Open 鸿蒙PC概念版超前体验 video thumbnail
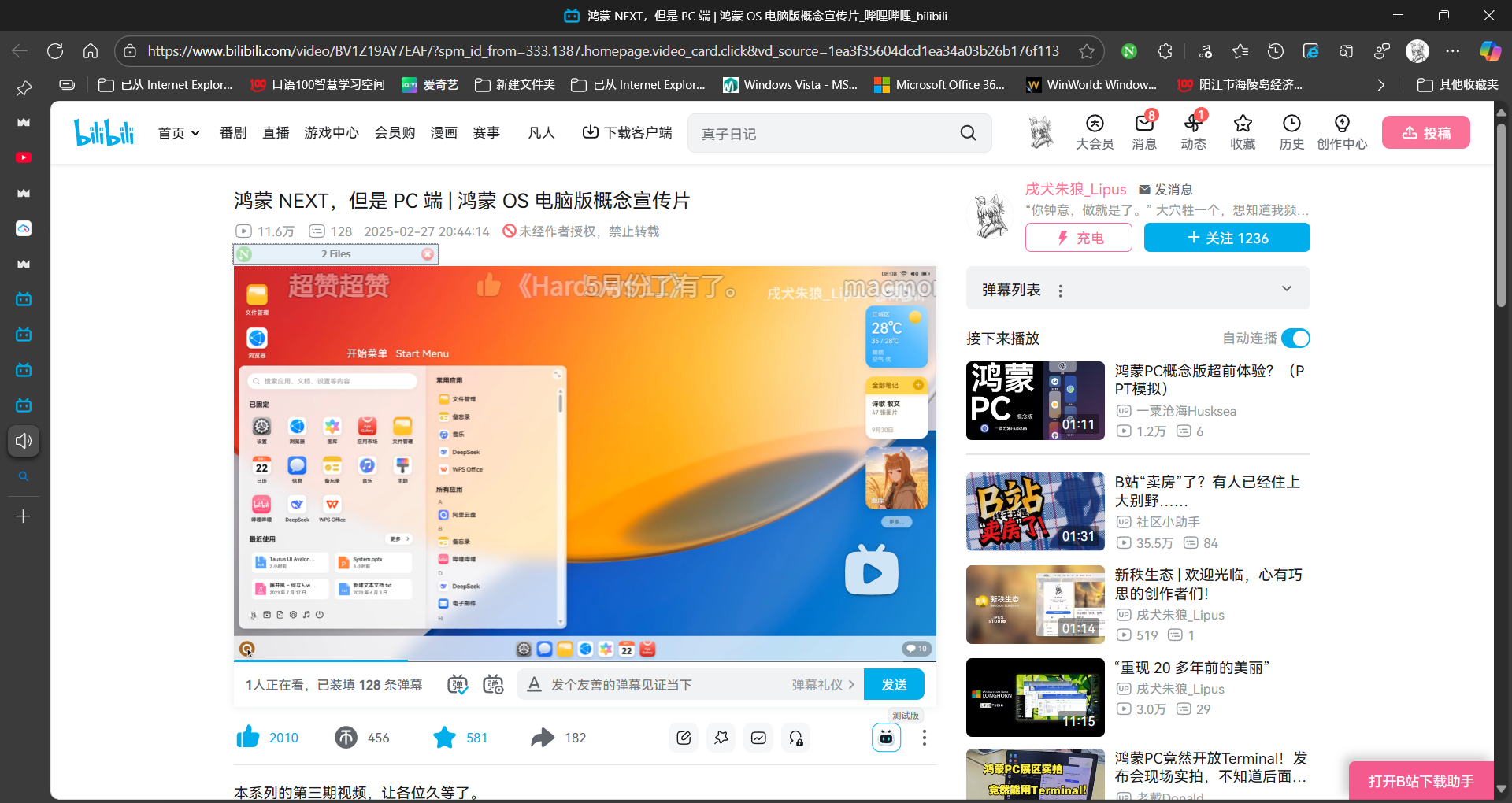Image resolution: width=1512 pixels, height=803 pixels. pyautogui.click(x=1035, y=400)
